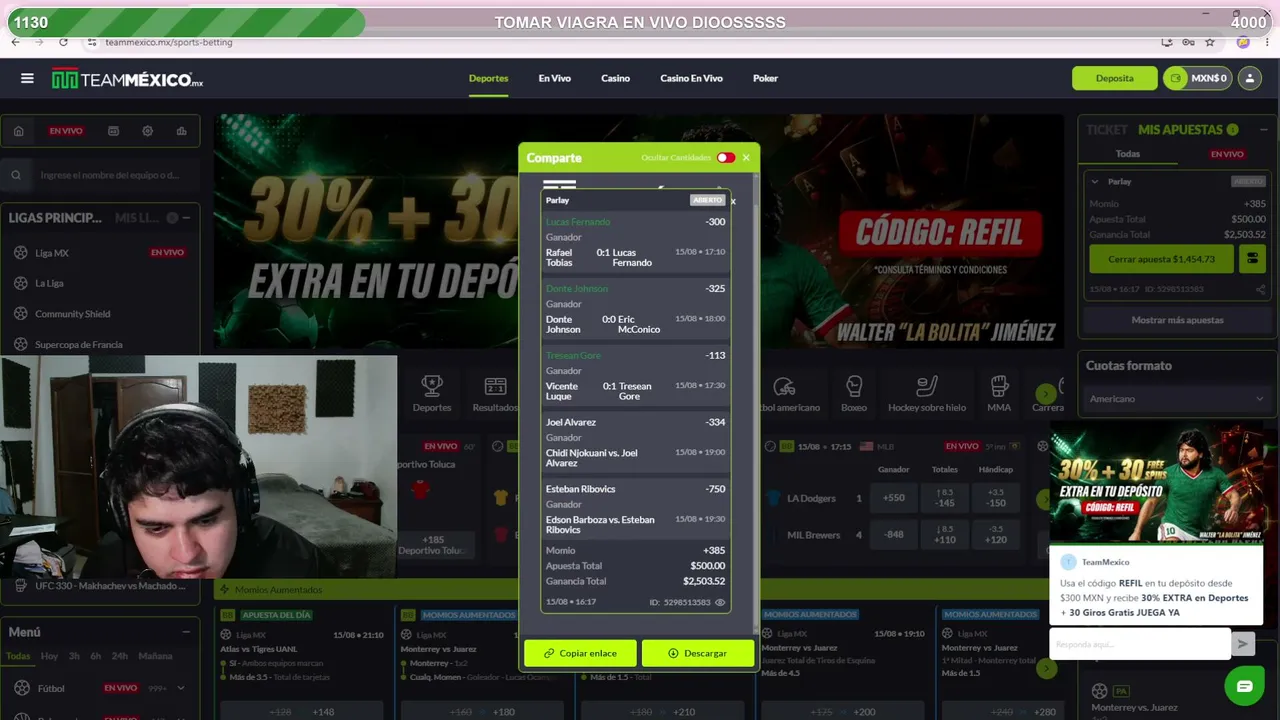This screenshot has width=1280, height=720.
Task: Click Cerrar apuesta $1,454.73 button
Action: point(1161,259)
